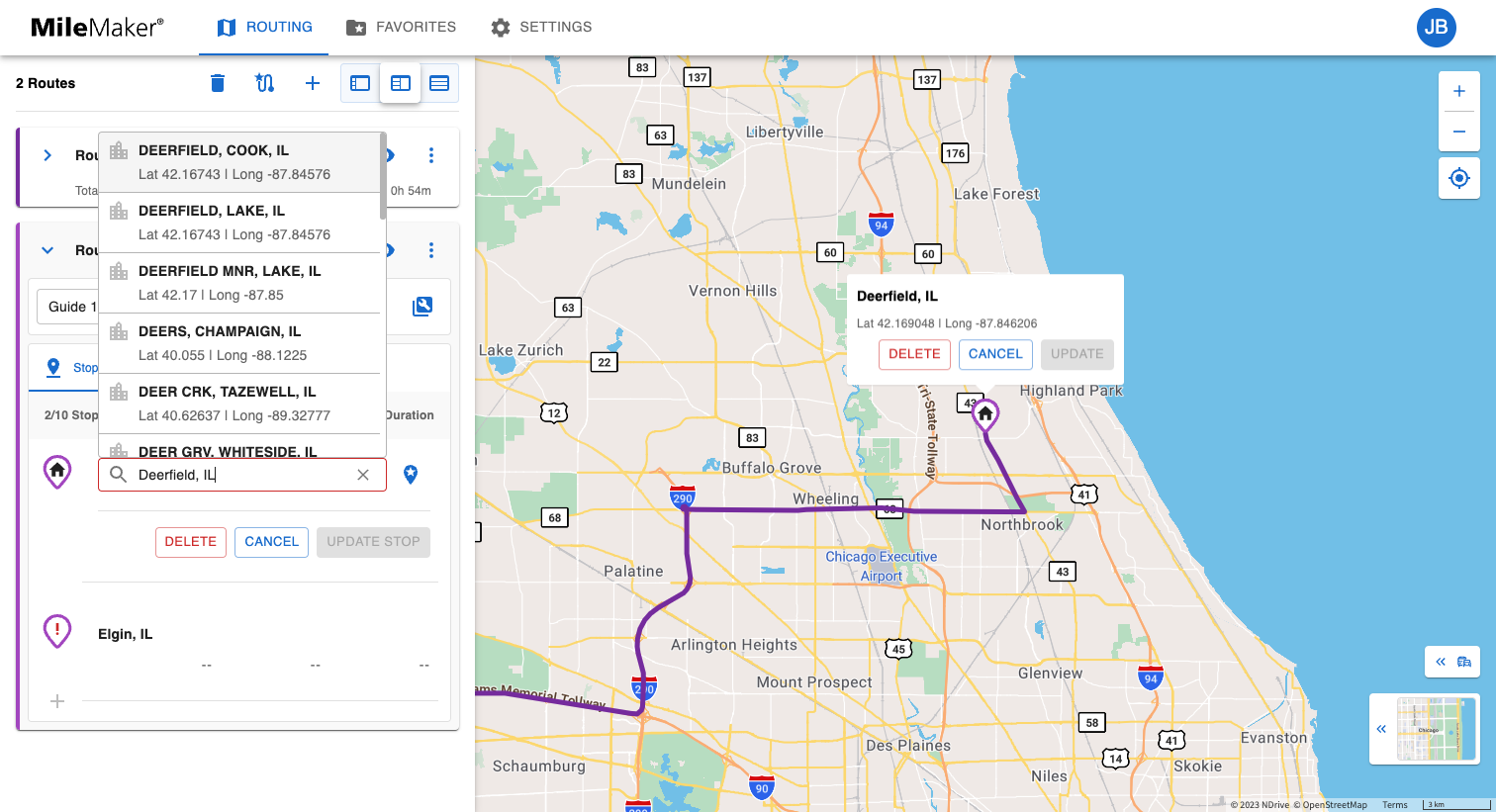Center map on current location
The height and width of the screenshot is (812, 1496).
tap(1459, 178)
